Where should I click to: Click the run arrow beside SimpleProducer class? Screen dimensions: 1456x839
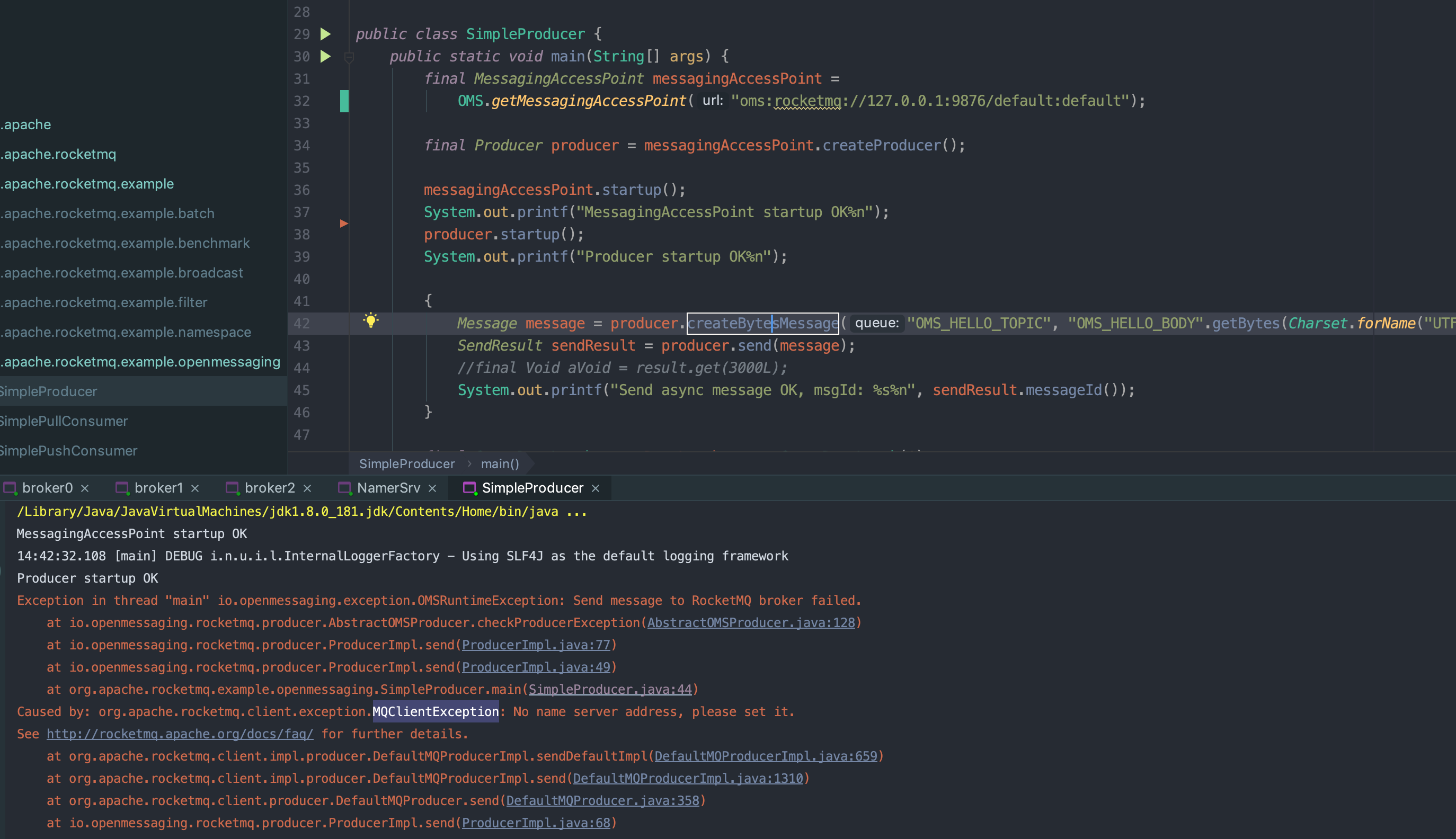click(326, 34)
